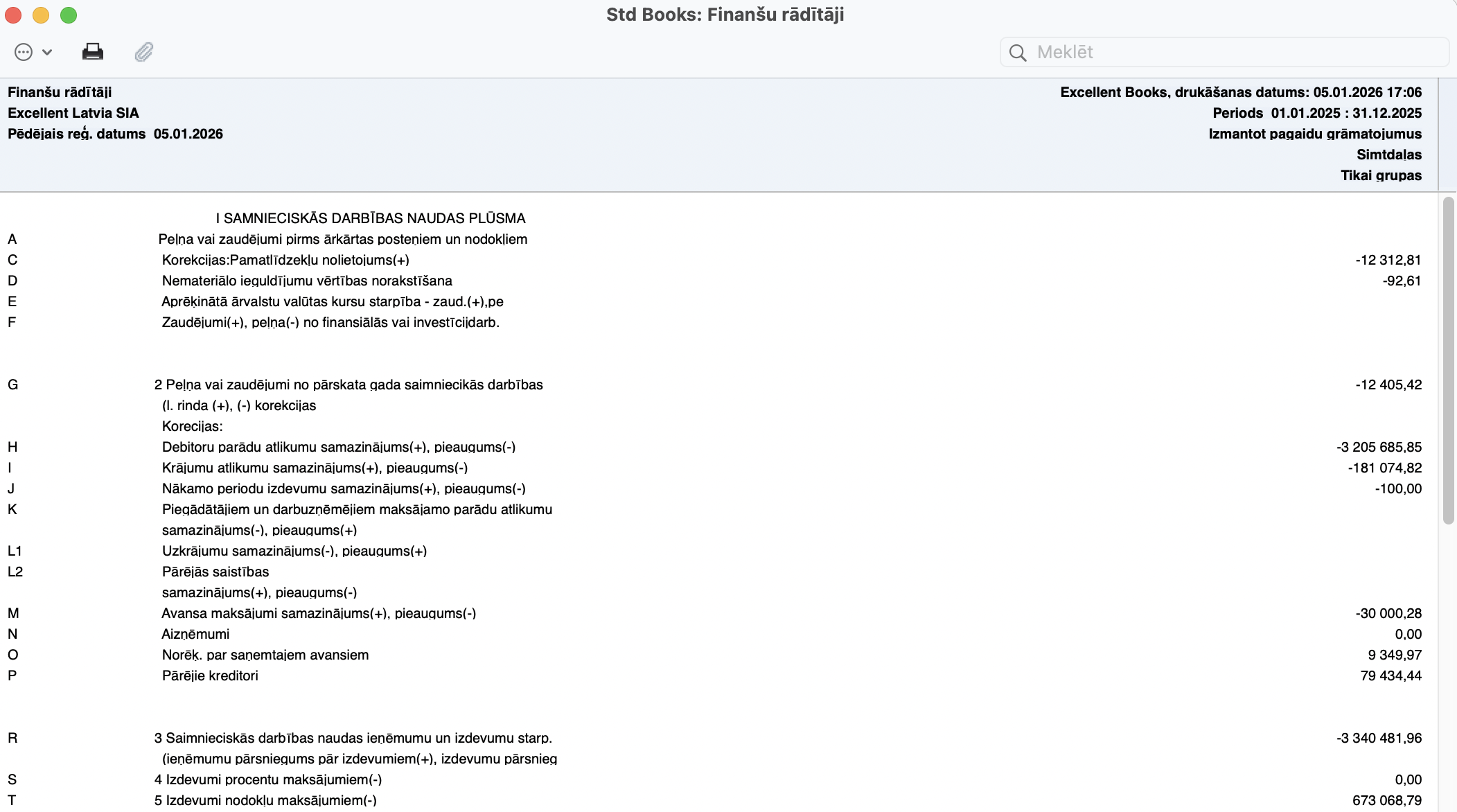This screenshot has height=812, width=1457.
Task: Select the Krājumu atlikumu row value -181 074,82
Action: tap(1384, 468)
